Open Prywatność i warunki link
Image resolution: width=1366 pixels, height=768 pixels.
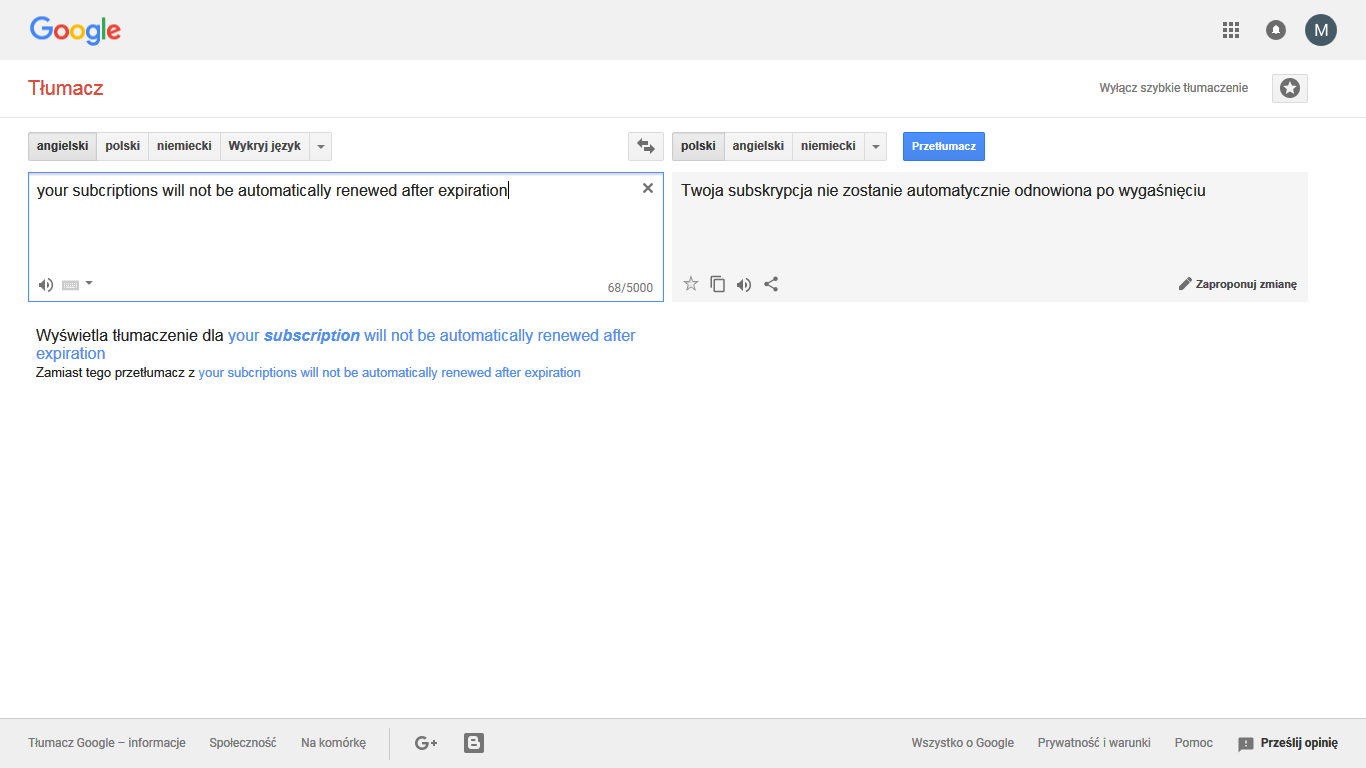coord(1094,743)
